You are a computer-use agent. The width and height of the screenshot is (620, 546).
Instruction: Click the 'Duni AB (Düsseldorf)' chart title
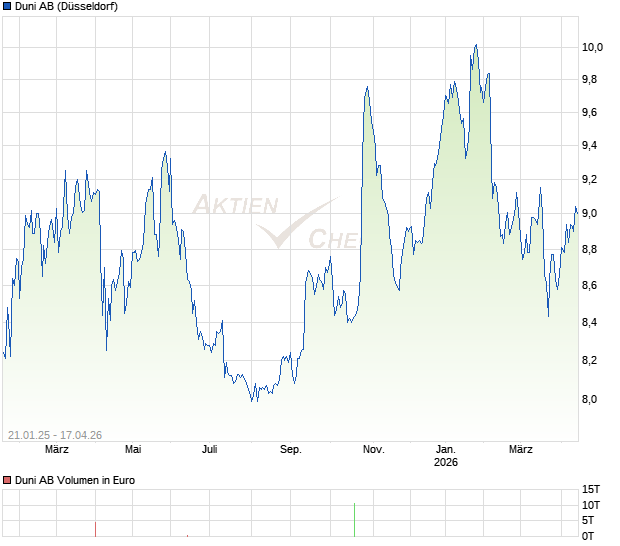(x=66, y=6)
